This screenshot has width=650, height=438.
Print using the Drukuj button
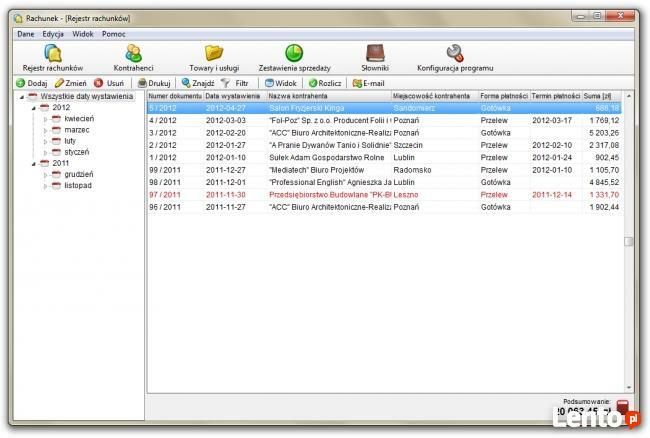(154, 83)
